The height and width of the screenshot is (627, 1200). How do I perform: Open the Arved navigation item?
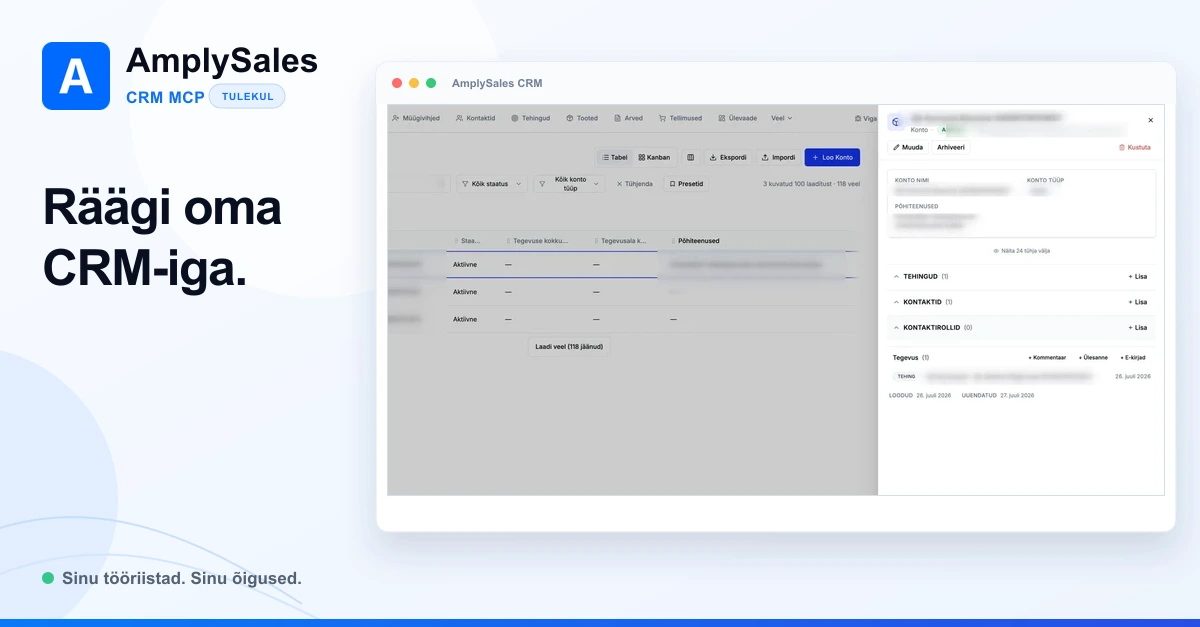(x=628, y=118)
